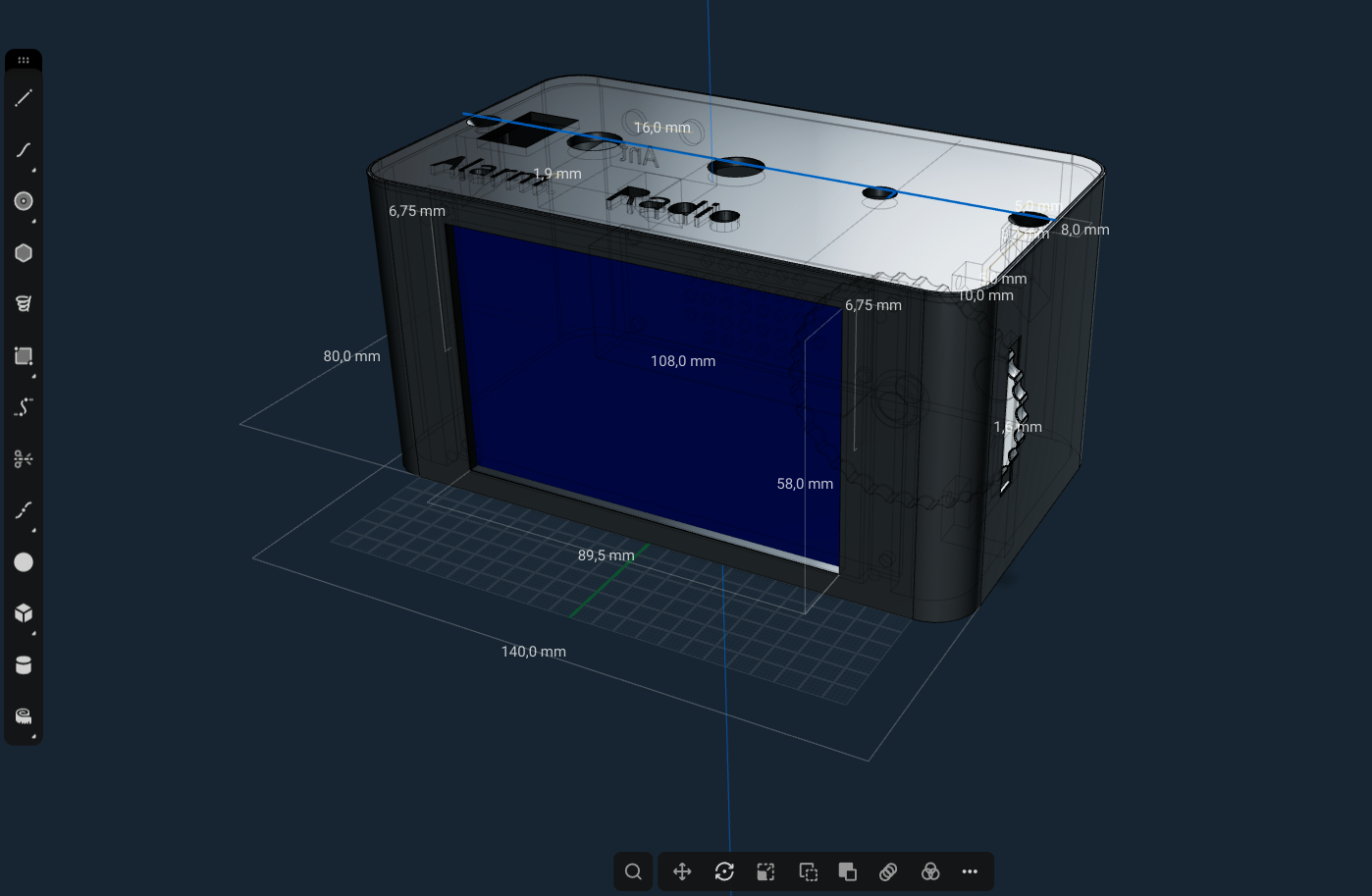Activate the Rotate tool in bottom bar
Viewport: 1372px width, 896px height.
click(724, 871)
